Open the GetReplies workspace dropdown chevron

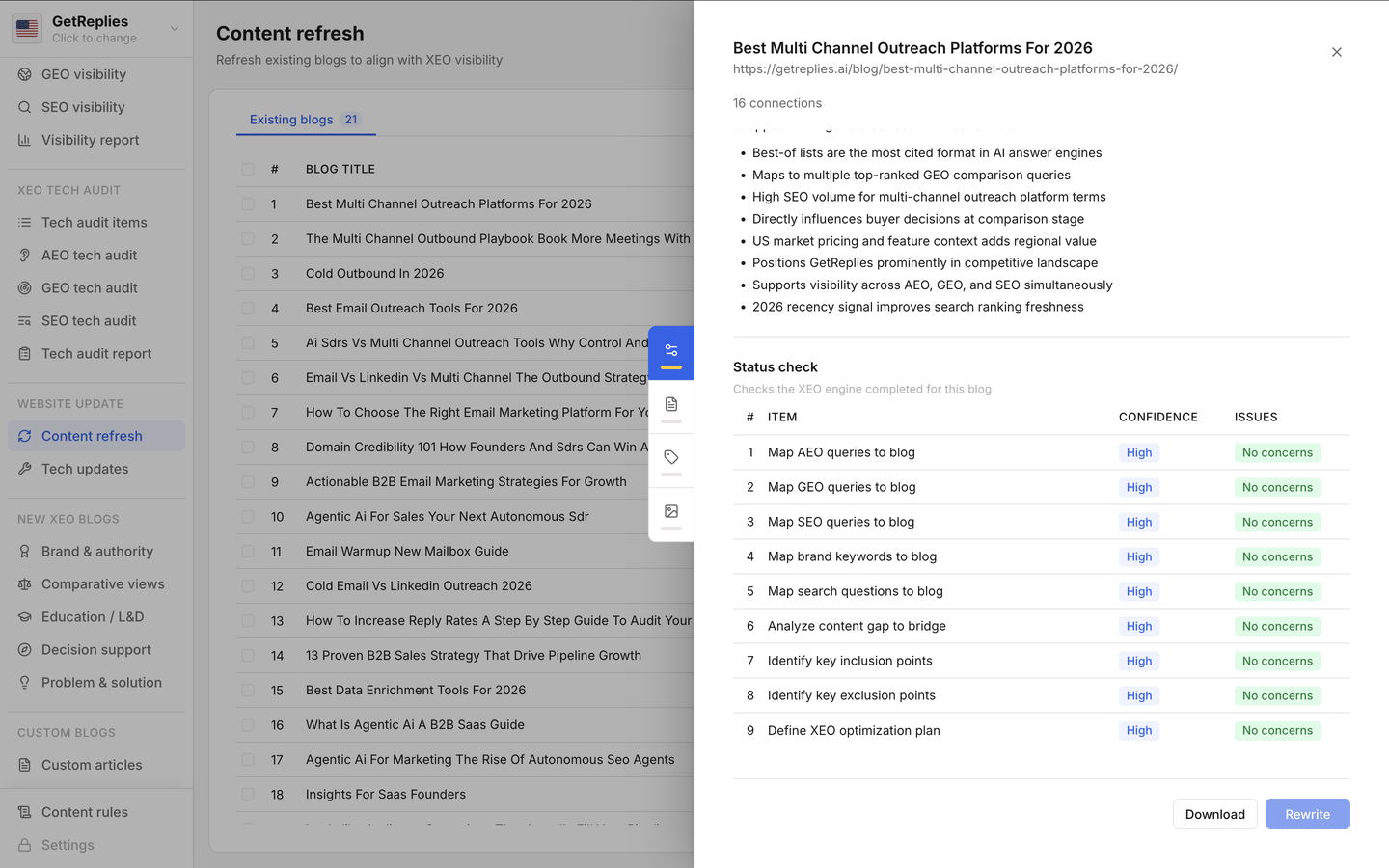[175, 29]
